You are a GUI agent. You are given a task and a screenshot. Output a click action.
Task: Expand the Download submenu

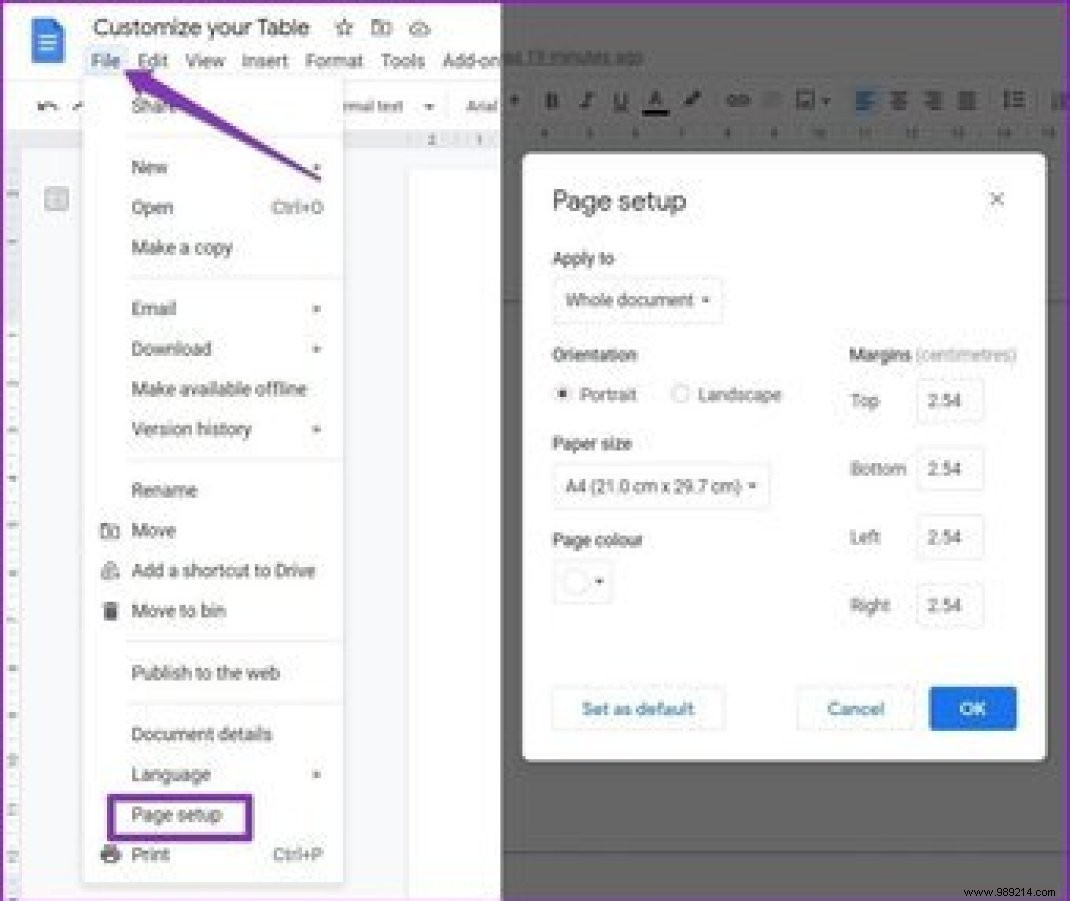pyautogui.click(x=171, y=348)
